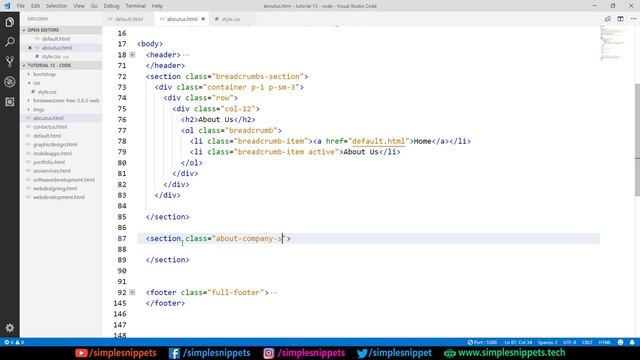Viewport: 640px width, 360px height.
Task: Click Ln 87, Col 34 cursor position indicator
Action: coord(518,342)
